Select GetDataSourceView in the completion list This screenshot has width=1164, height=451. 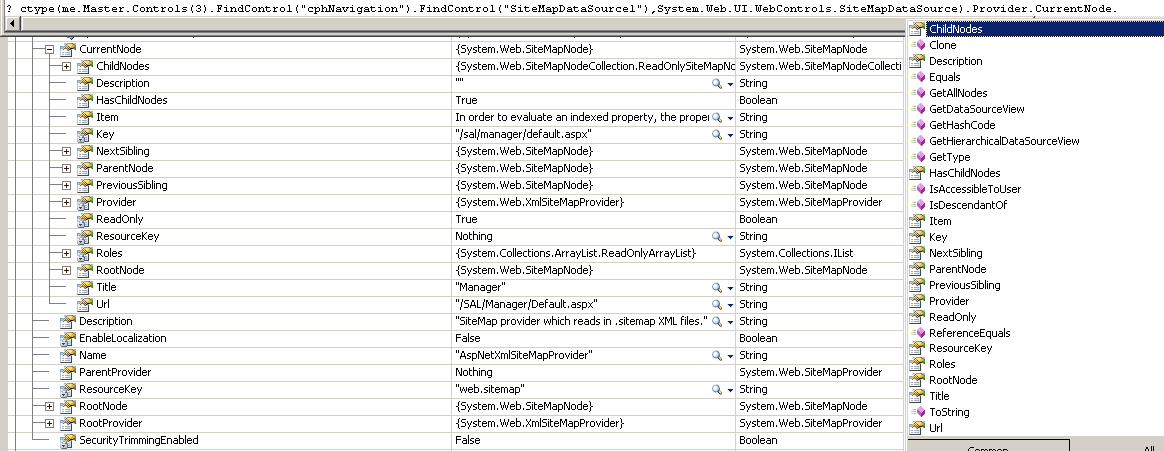tap(975, 109)
